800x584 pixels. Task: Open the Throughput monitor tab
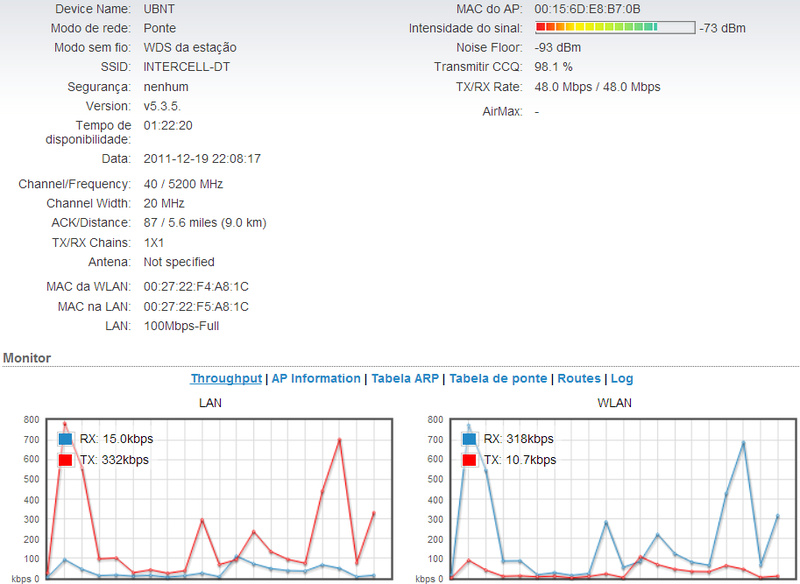pyautogui.click(x=226, y=378)
